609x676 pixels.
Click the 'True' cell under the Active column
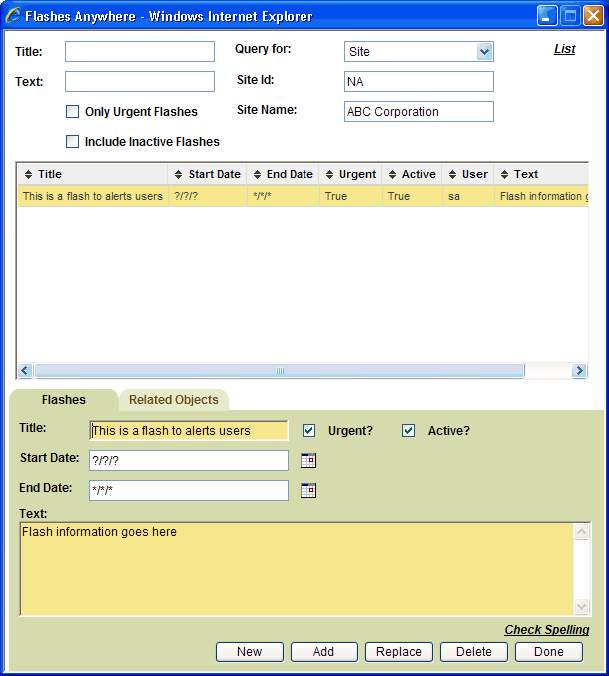pyautogui.click(x=412, y=196)
